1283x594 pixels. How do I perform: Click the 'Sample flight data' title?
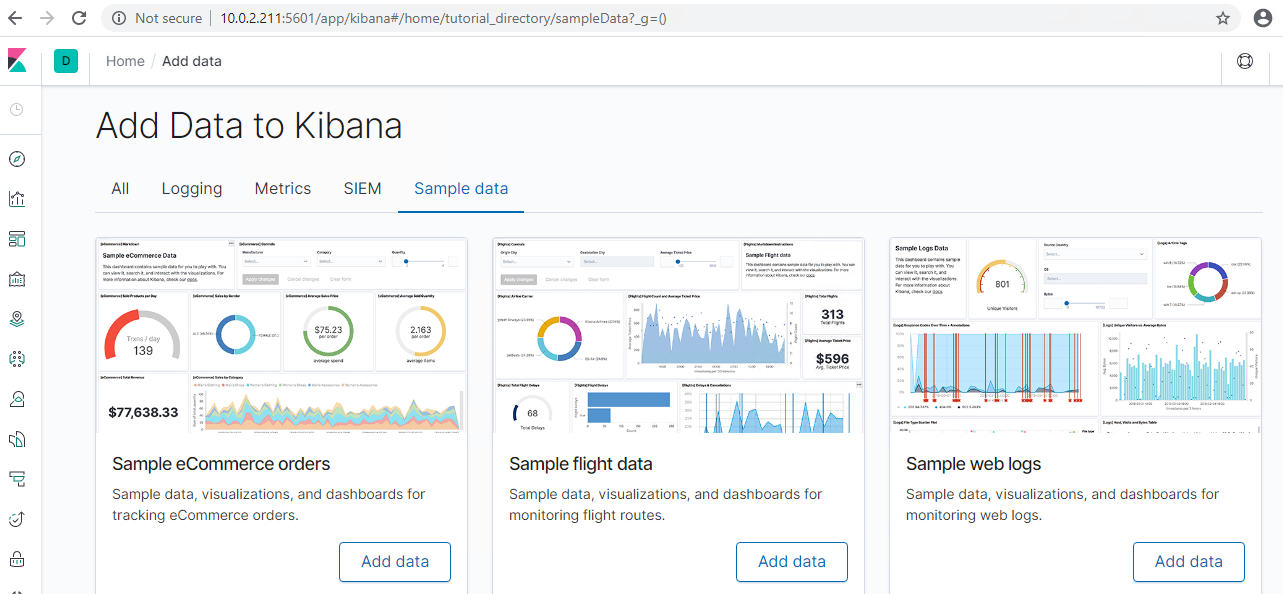tap(581, 464)
